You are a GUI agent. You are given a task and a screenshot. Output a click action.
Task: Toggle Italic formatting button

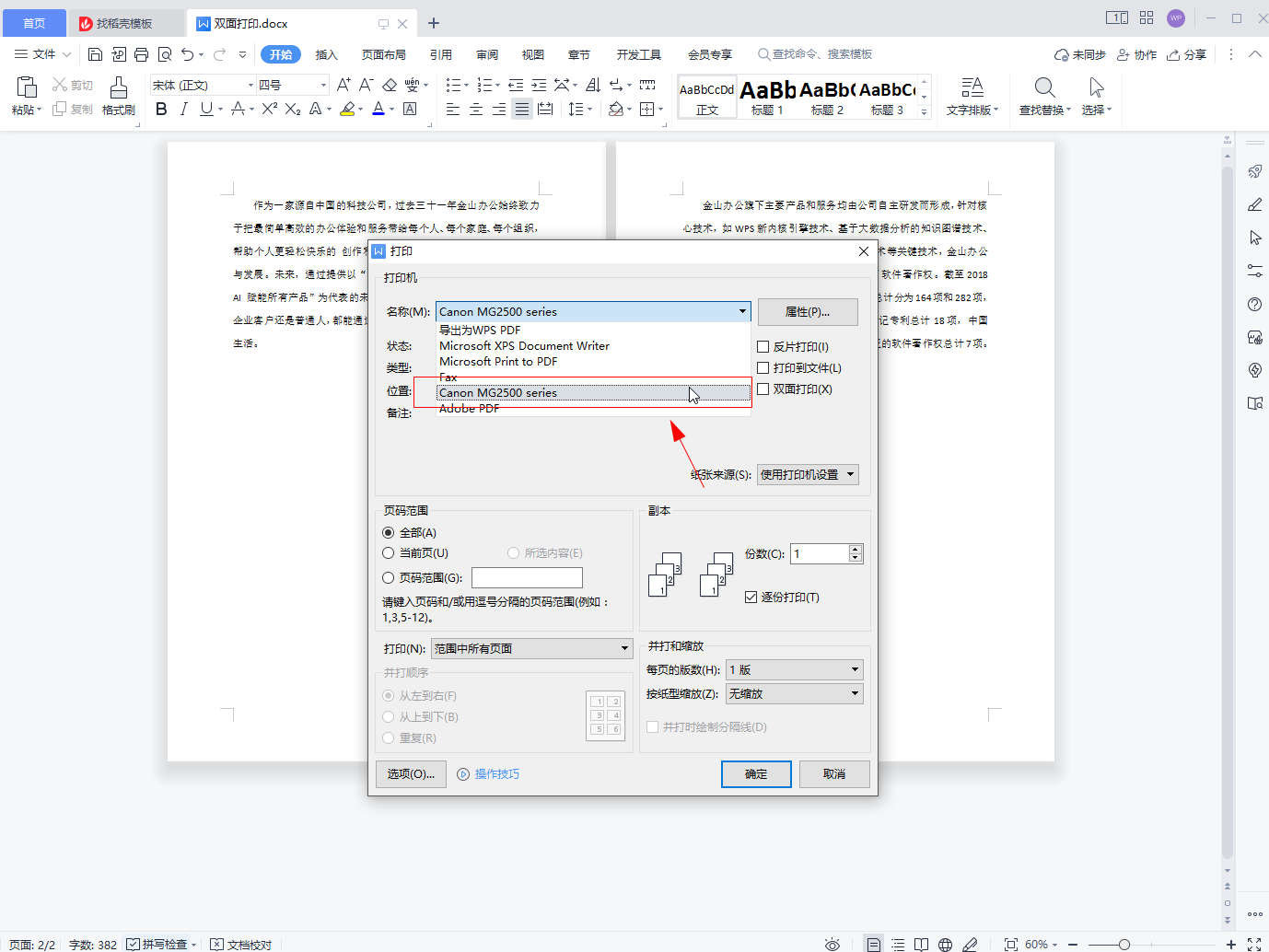click(183, 109)
